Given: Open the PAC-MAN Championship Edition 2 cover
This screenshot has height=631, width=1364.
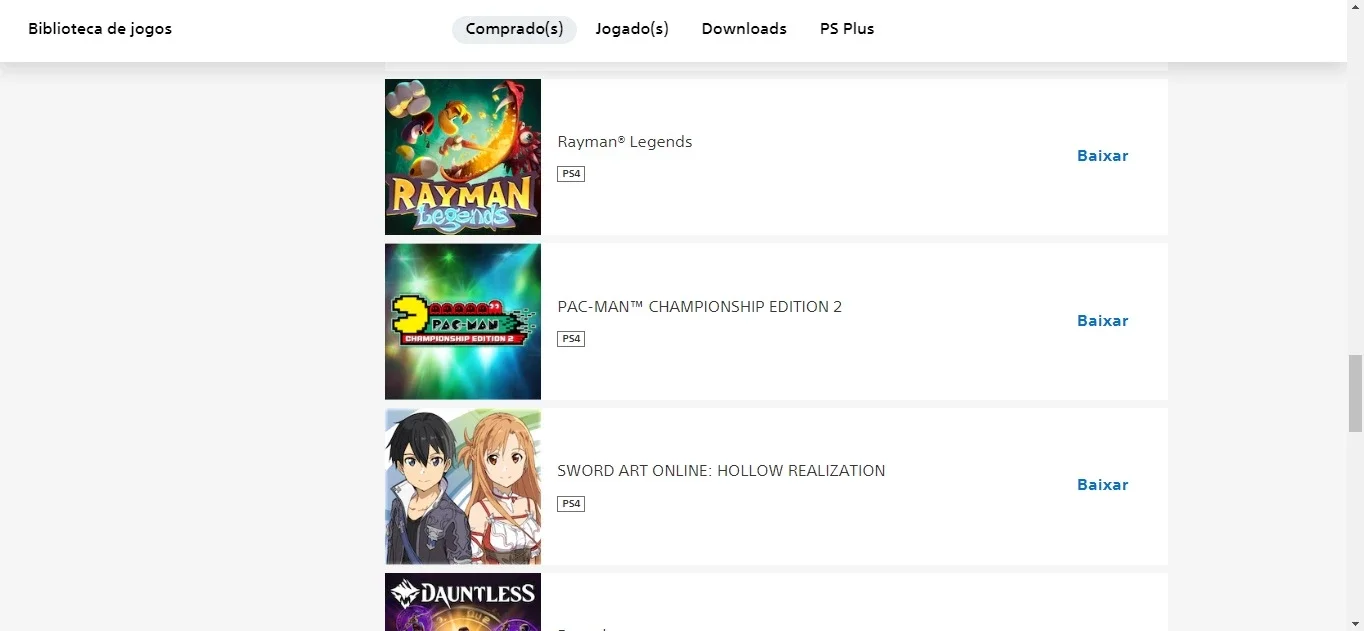Looking at the screenshot, I should 463,322.
